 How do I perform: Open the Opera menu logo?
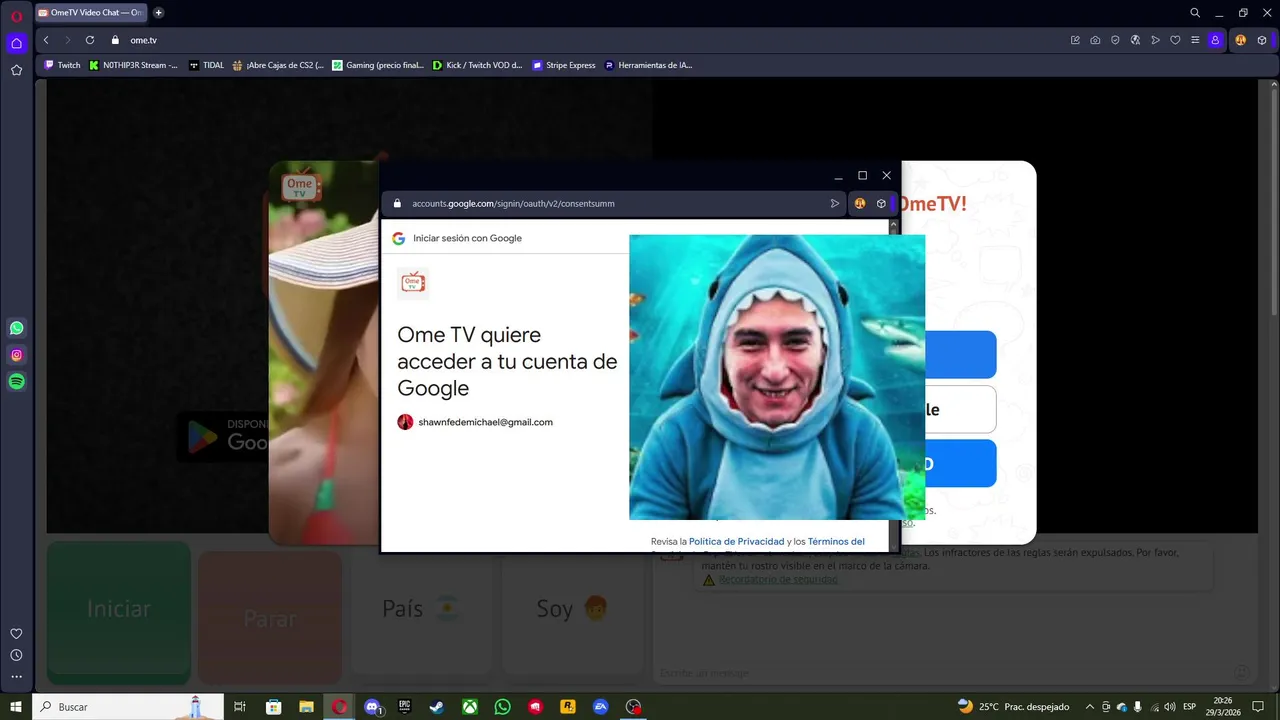click(16, 16)
